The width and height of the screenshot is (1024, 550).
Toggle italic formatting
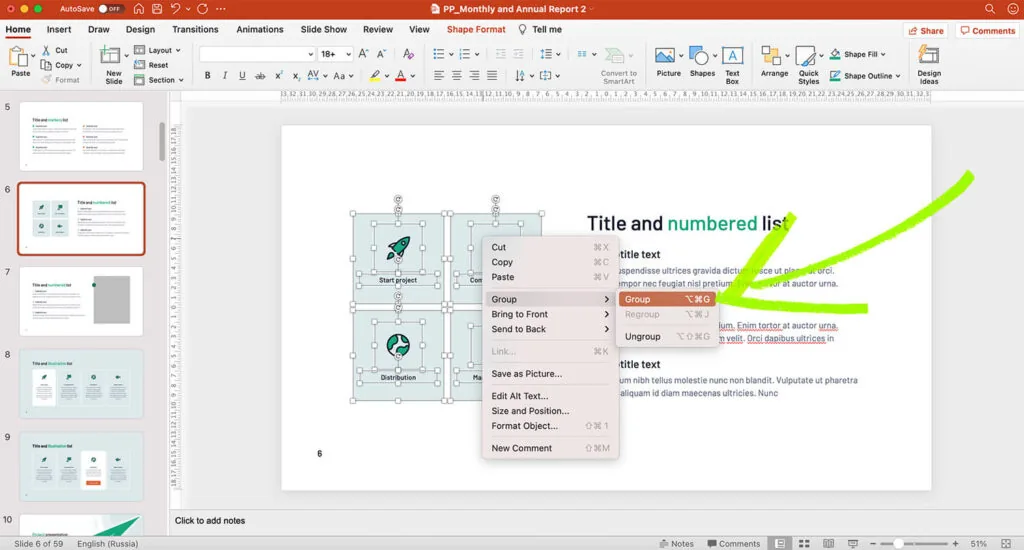pos(225,76)
